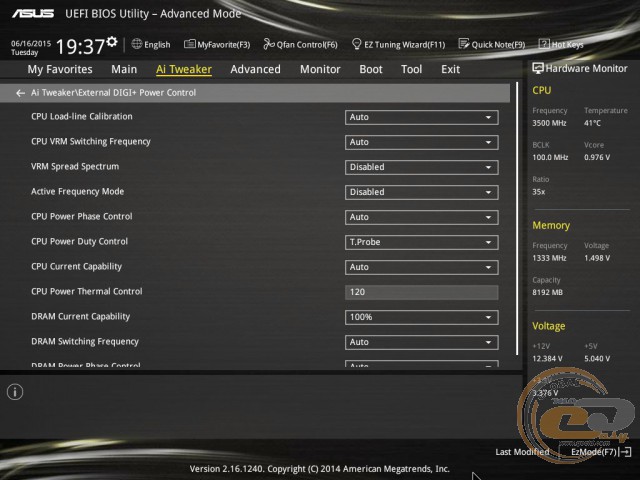
Task: Select the Exit tab
Action: 450,69
